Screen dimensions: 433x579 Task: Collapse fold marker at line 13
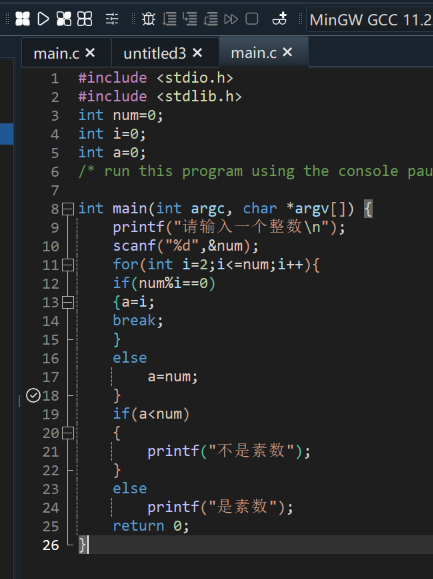coord(68,302)
